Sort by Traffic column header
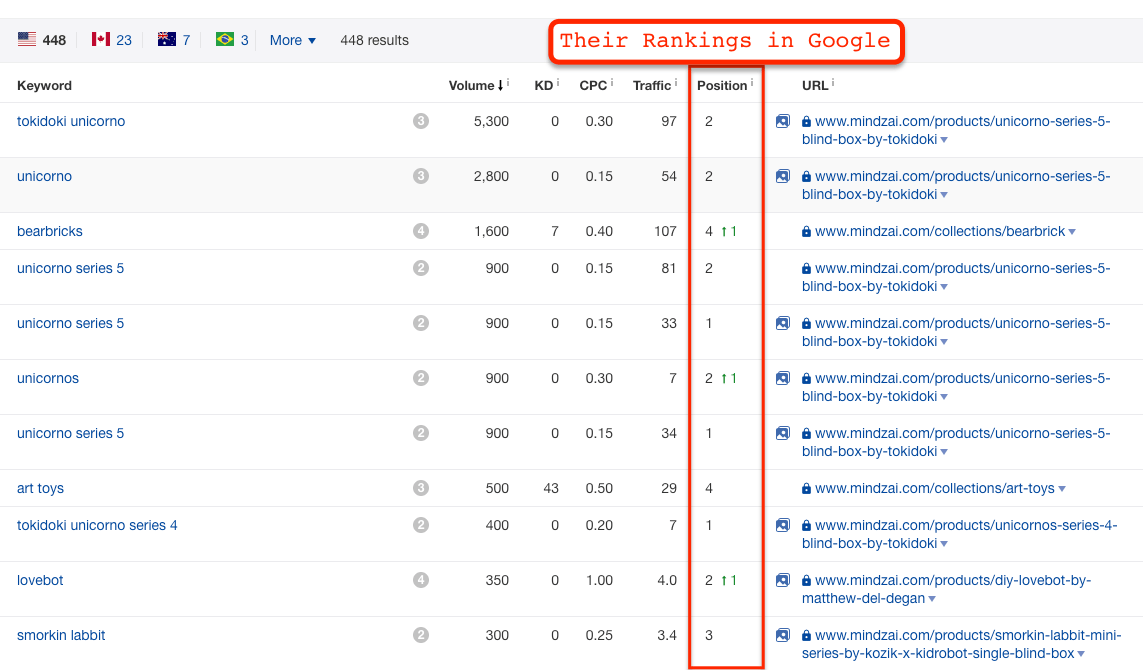1143x670 pixels. point(652,85)
